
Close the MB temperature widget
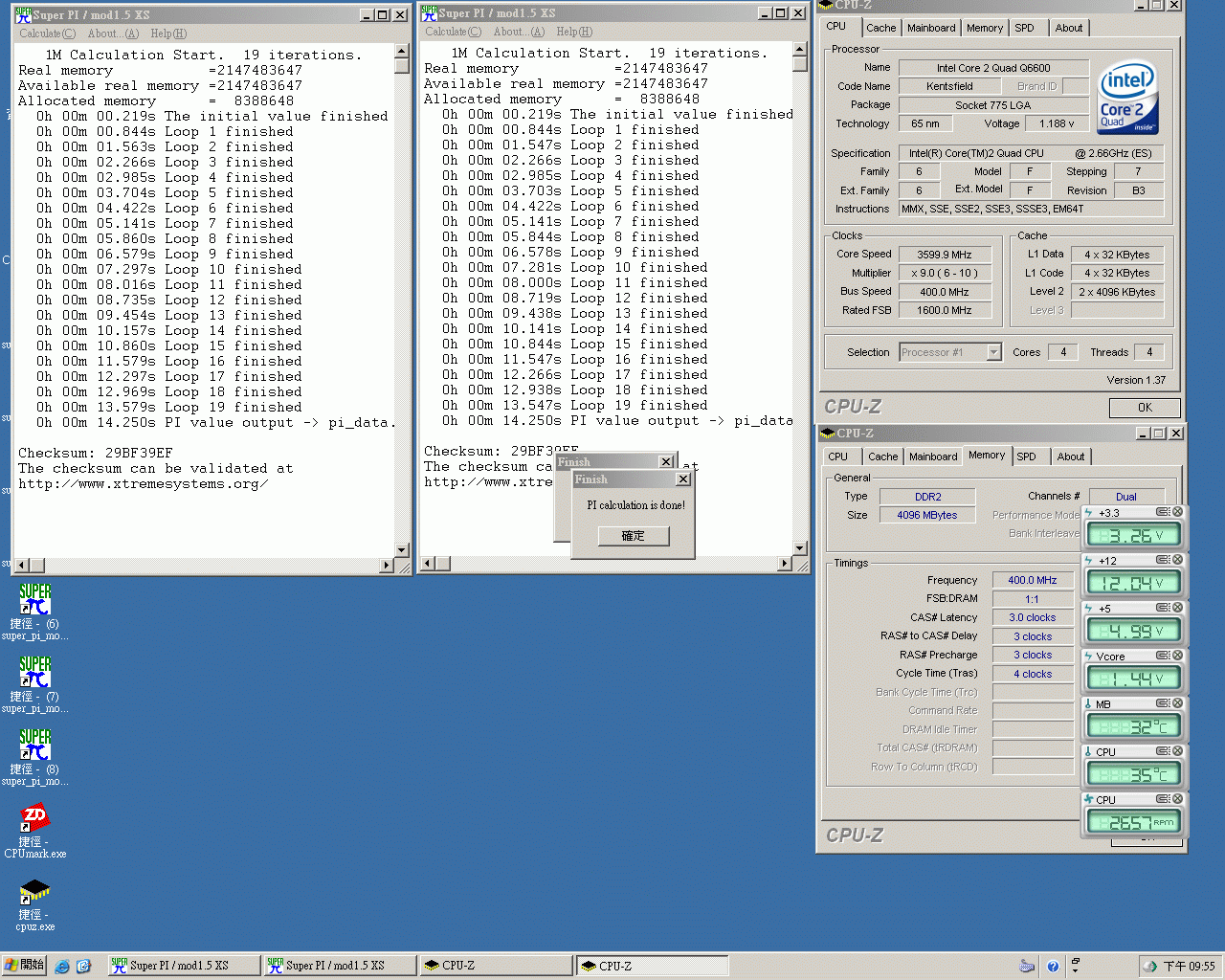tap(1178, 703)
